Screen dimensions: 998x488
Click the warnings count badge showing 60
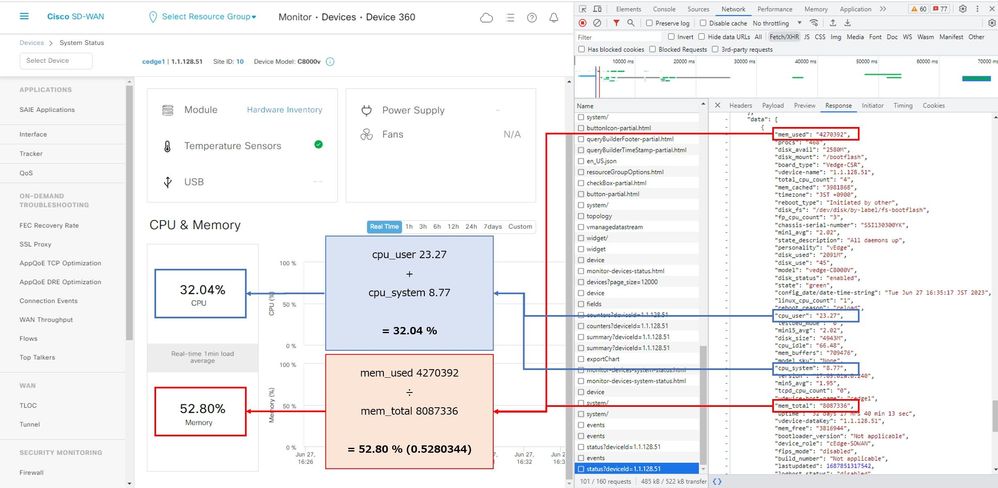918,9
